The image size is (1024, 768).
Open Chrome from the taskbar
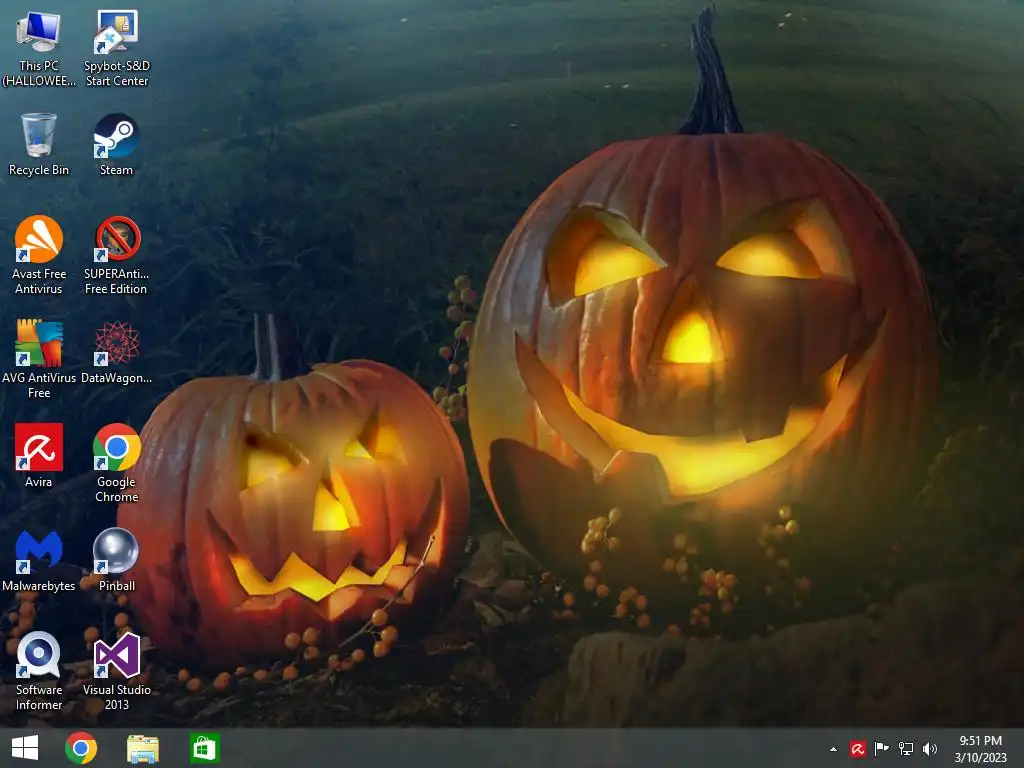pyautogui.click(x=81, y=748)
